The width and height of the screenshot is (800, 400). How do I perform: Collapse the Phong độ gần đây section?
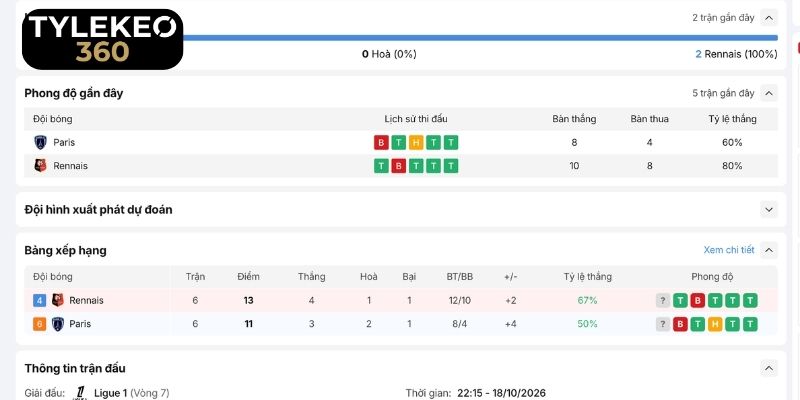click(769, 93)
